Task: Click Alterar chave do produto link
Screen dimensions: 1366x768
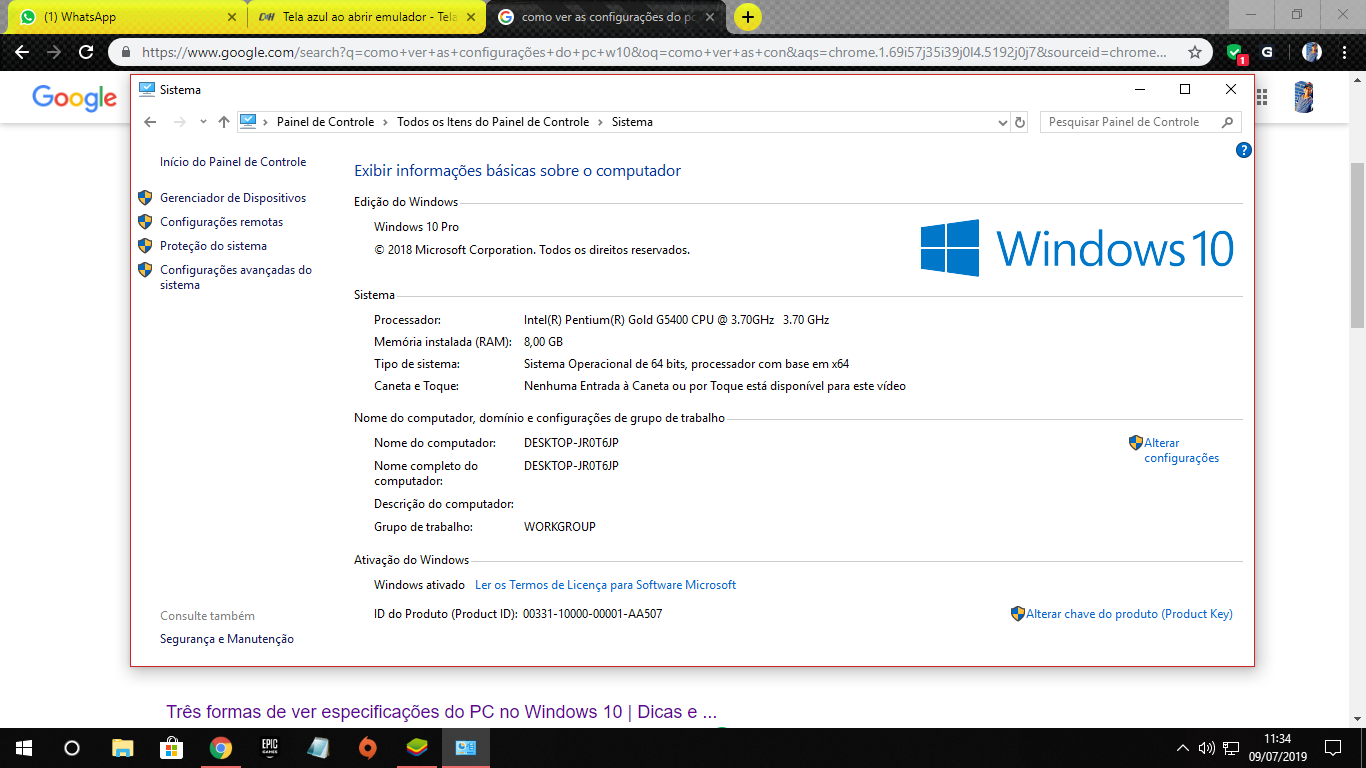Action: 1129,614
